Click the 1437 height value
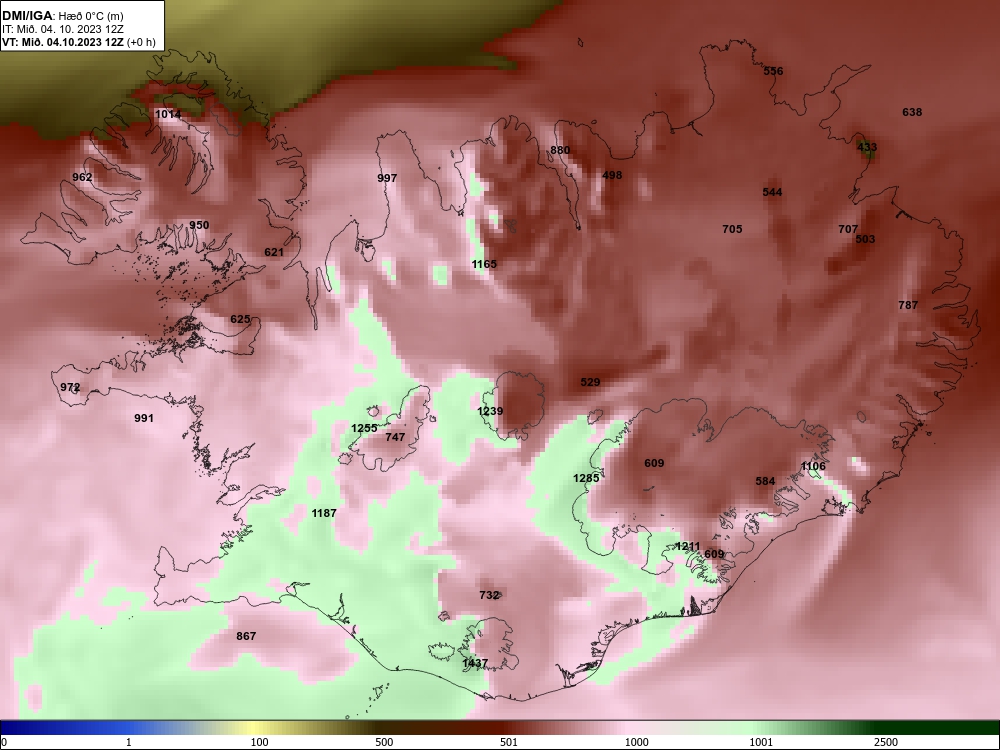 pos(475,663)
